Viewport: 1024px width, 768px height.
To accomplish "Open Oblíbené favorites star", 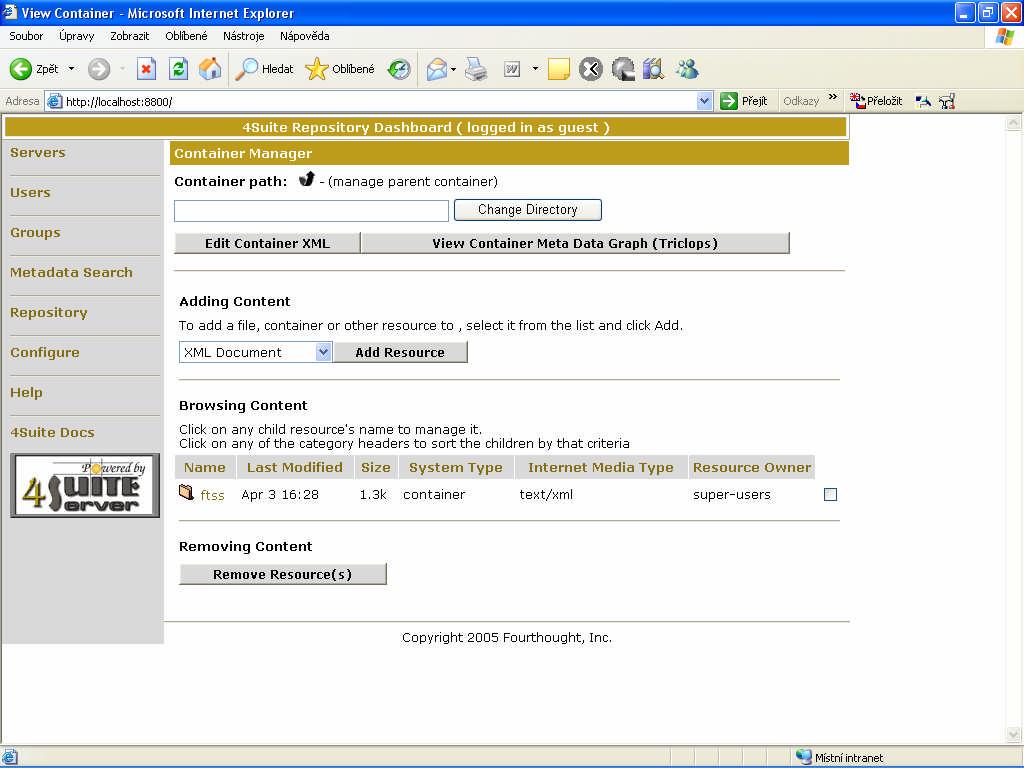I will [317, 69].
